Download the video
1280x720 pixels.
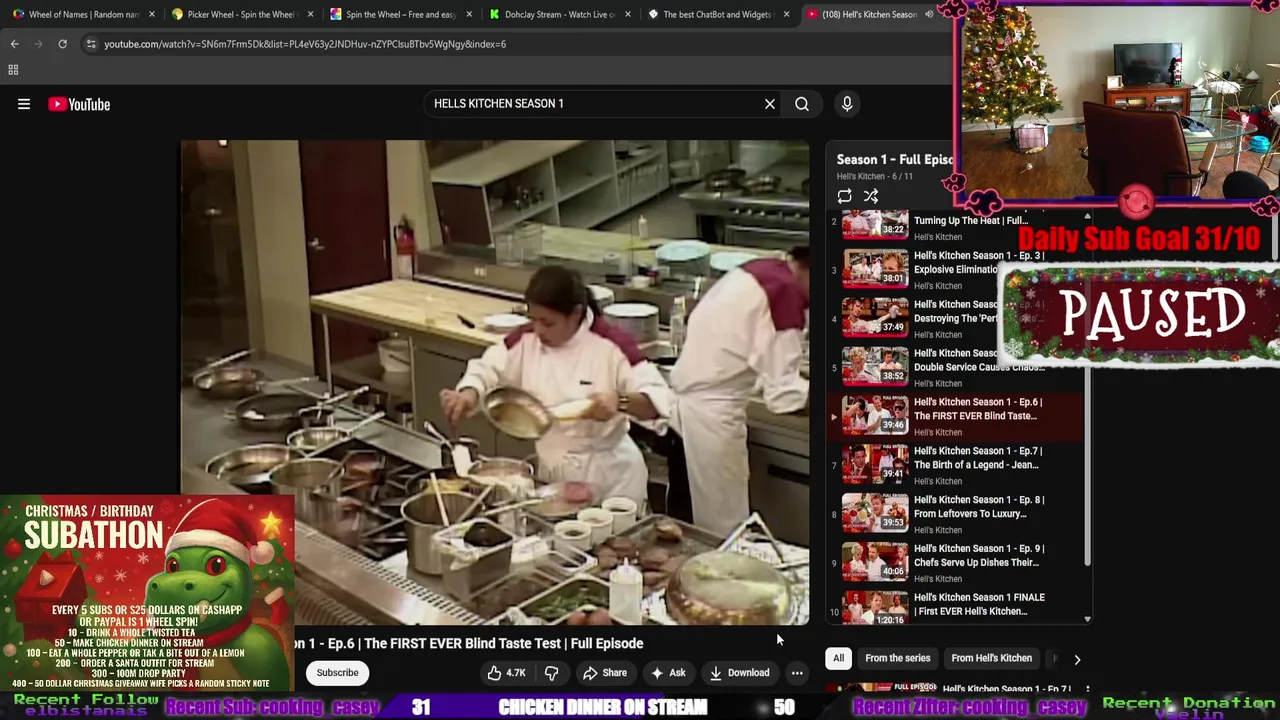(x=739, y=673)
